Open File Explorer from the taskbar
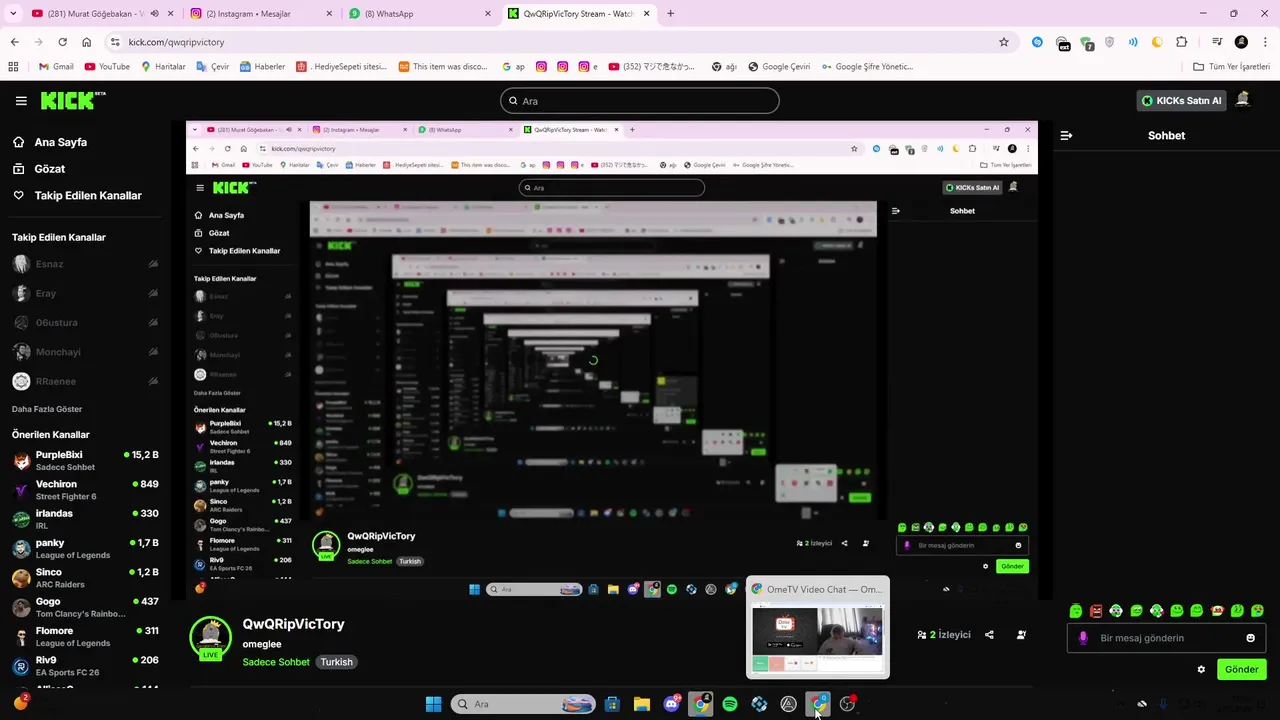Viewport: 1280px width, 720px height. pos(641,704)
